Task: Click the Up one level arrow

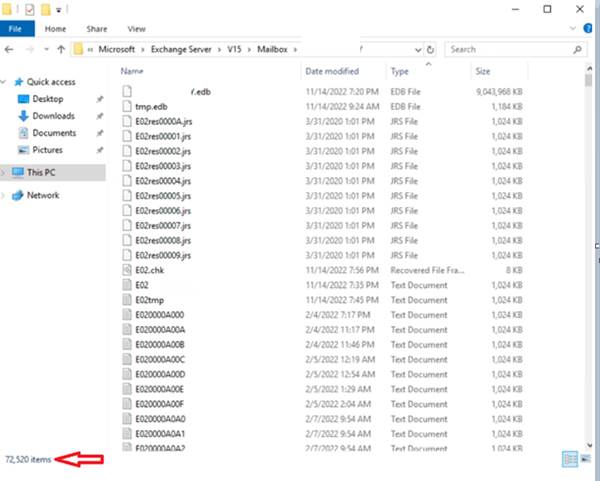Action: point(61,48)
